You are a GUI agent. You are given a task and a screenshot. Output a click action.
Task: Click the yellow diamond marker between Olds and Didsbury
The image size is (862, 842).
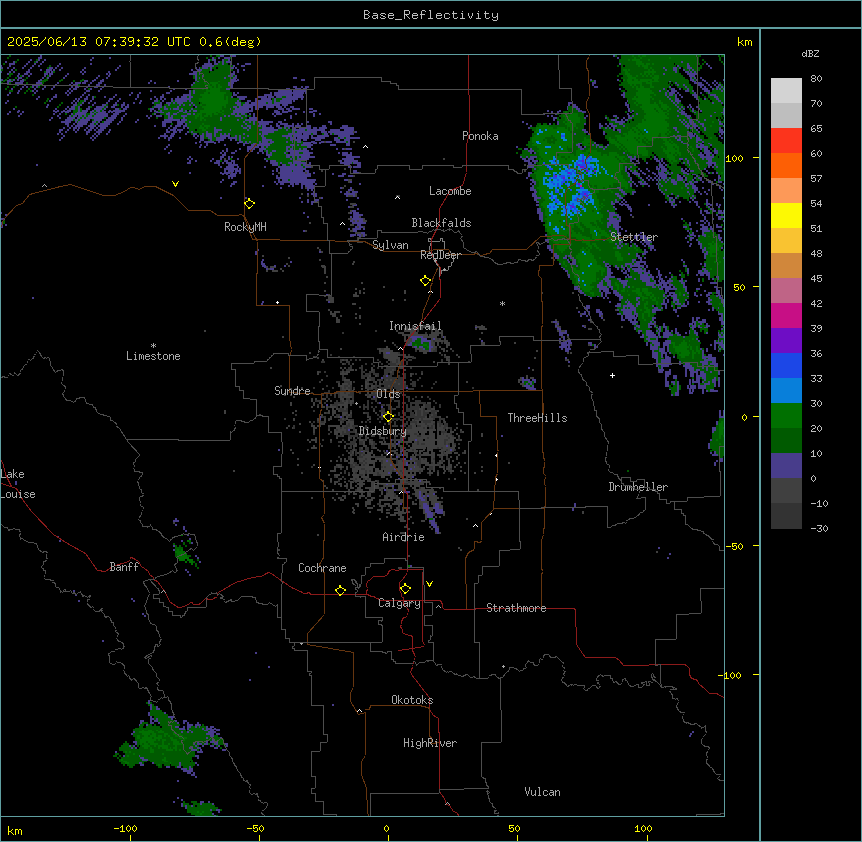(x=388, y=417)
